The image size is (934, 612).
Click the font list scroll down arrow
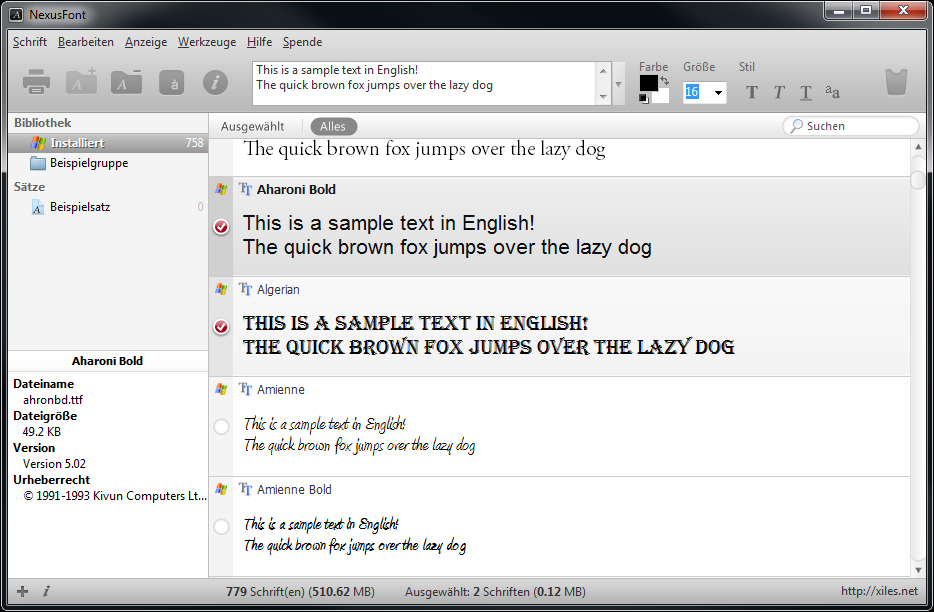click(x=918, y=570)
